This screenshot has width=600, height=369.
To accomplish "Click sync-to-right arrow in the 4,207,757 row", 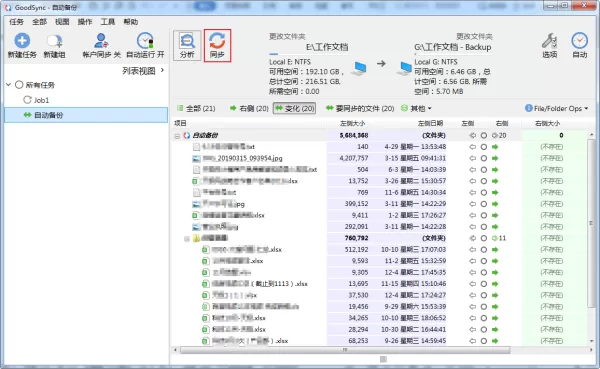I will pyautogui.click(x=495, y=158).
